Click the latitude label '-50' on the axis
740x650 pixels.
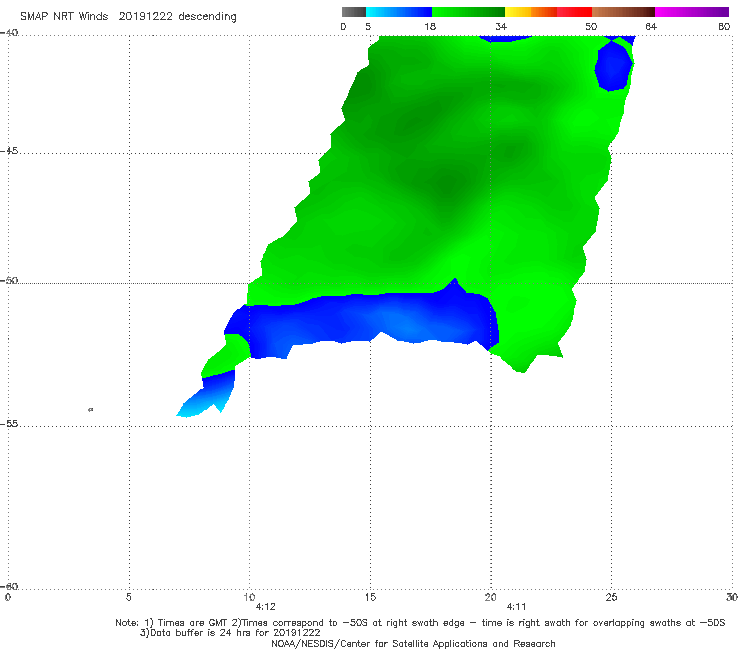pos(9,281)
